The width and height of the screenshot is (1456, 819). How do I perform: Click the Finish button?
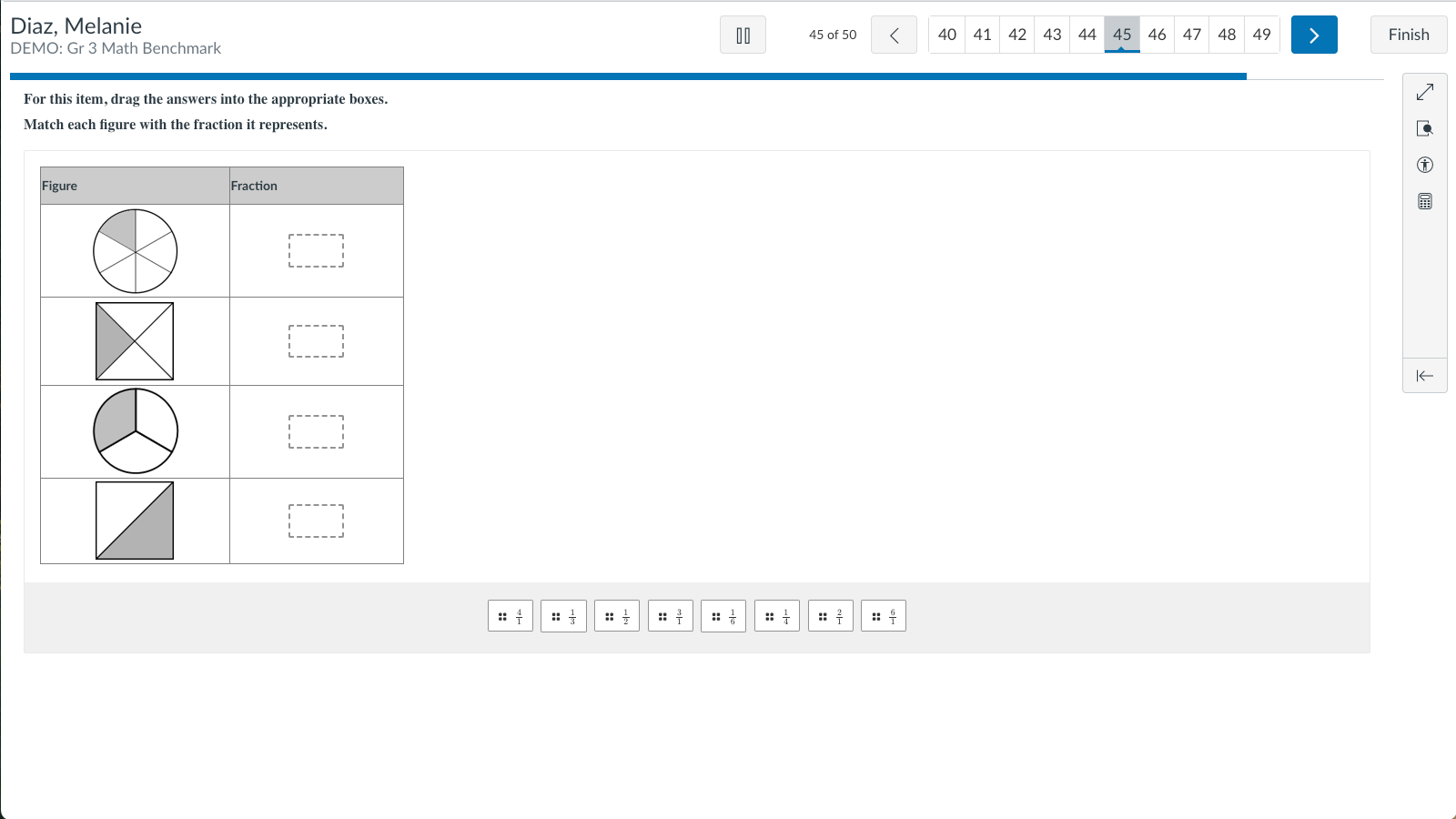(x=1408, y=35)
